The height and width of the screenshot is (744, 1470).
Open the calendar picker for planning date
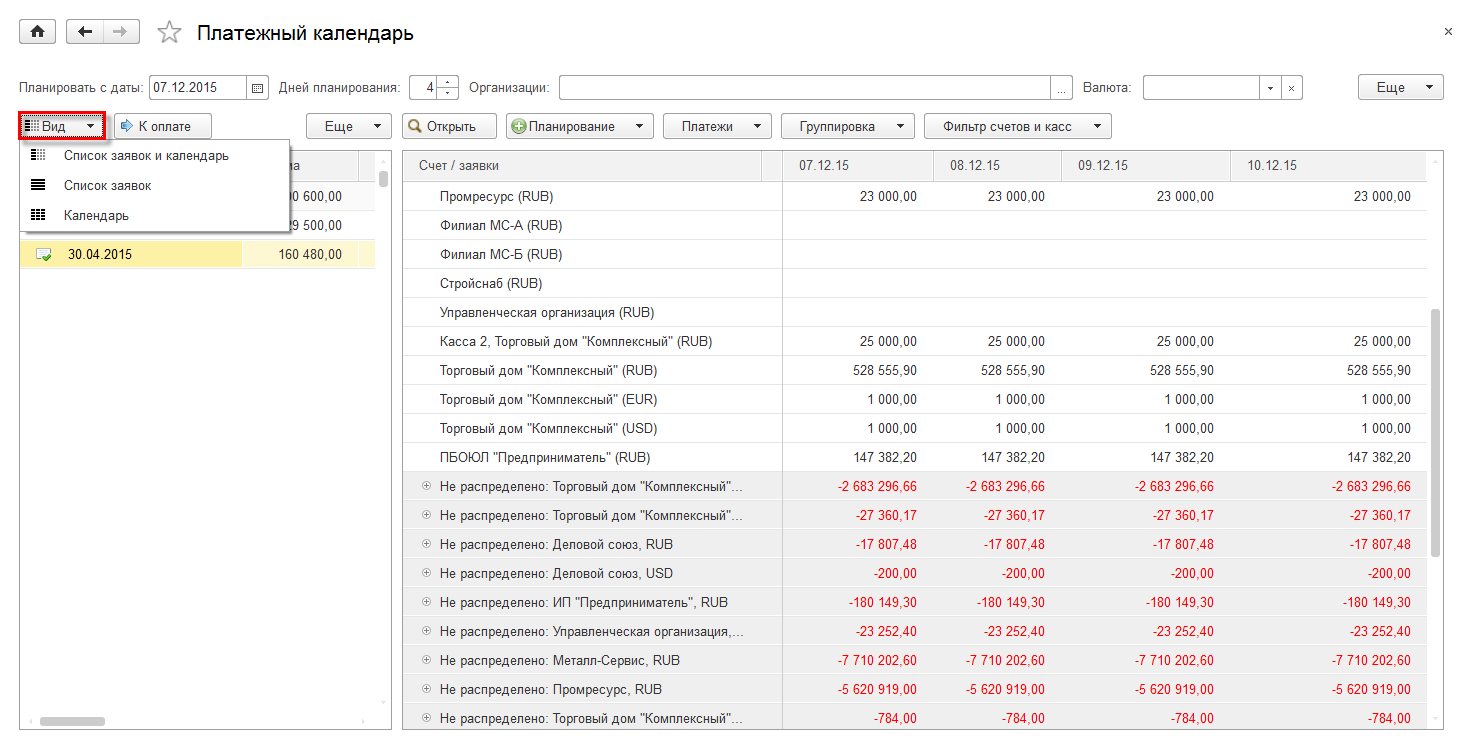(258, 88)
